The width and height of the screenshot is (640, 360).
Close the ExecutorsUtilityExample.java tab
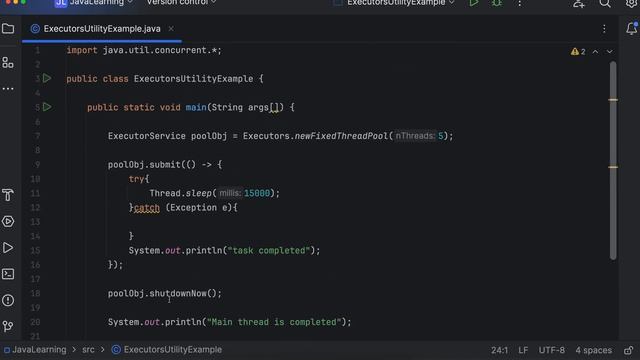point(171,29)
